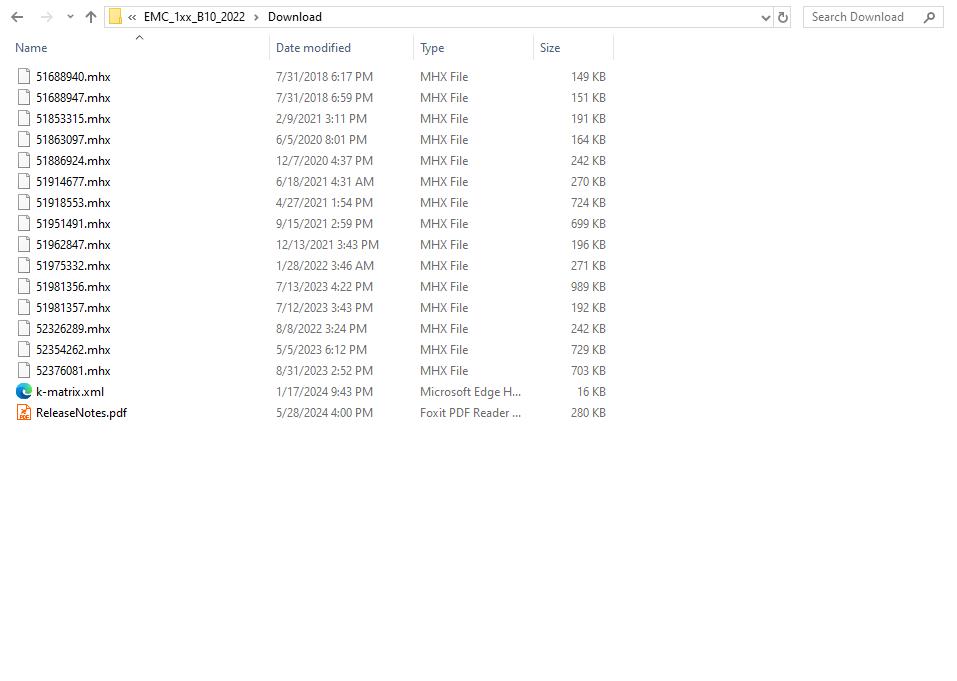Select the 51853315.mhx file icon
The height and width of the screenshot is (681, 957).
[24, 118]
